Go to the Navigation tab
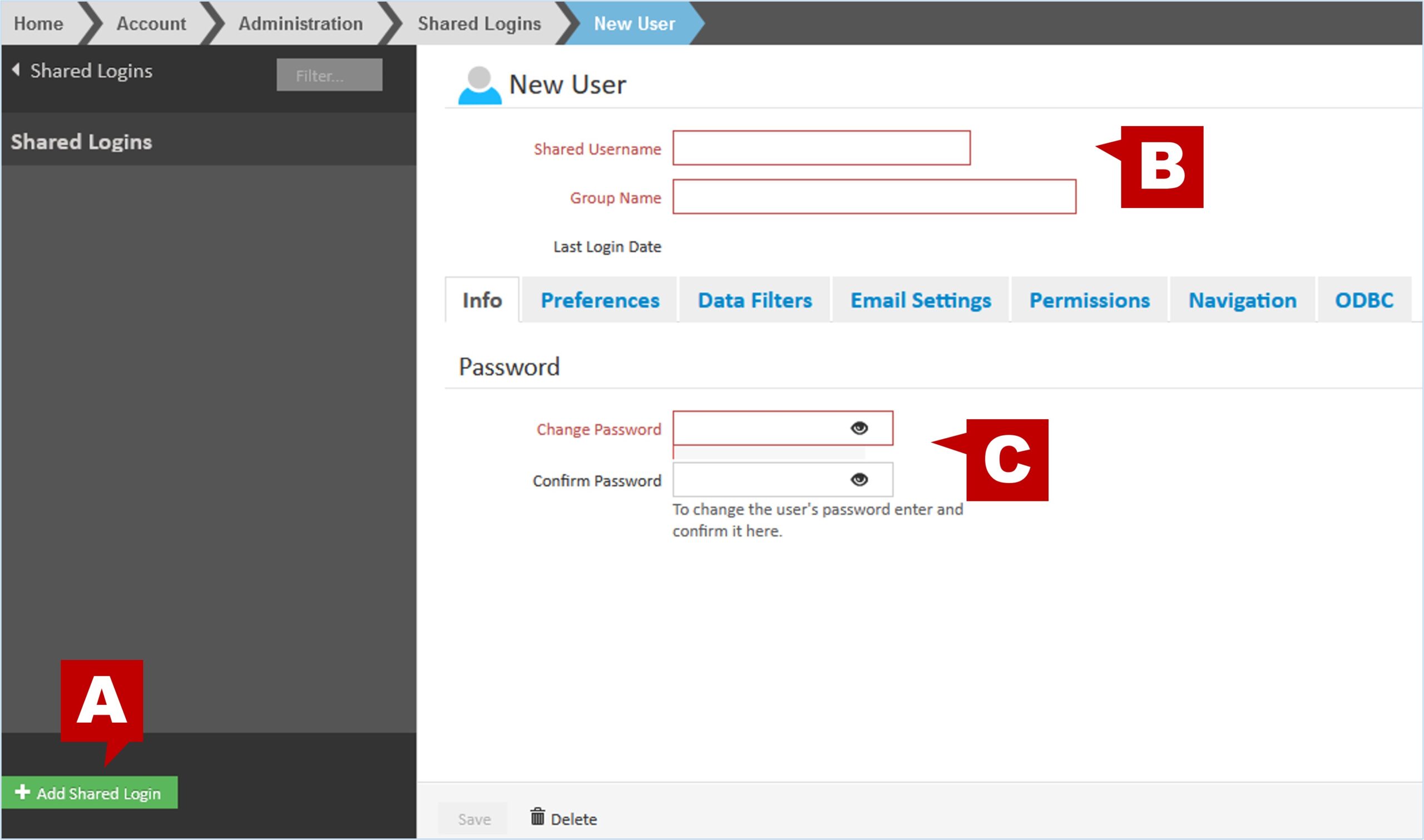The width and height of the screenshot is (1424, 840). tap(1242, 300)
